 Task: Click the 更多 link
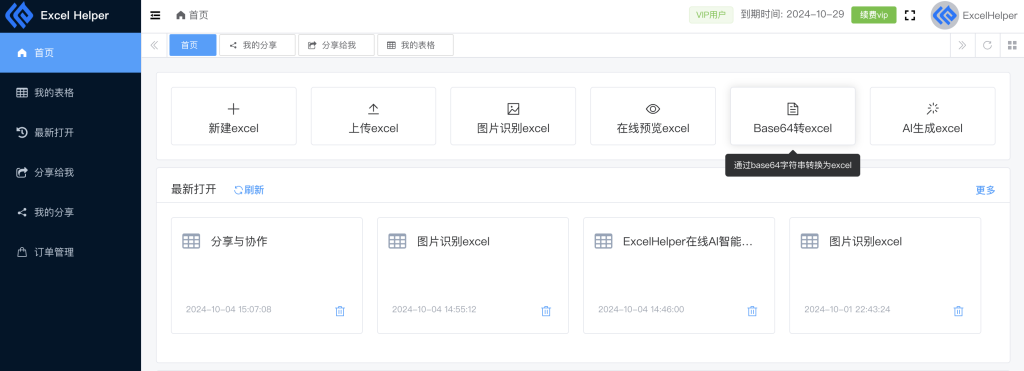tap(985, 190)
